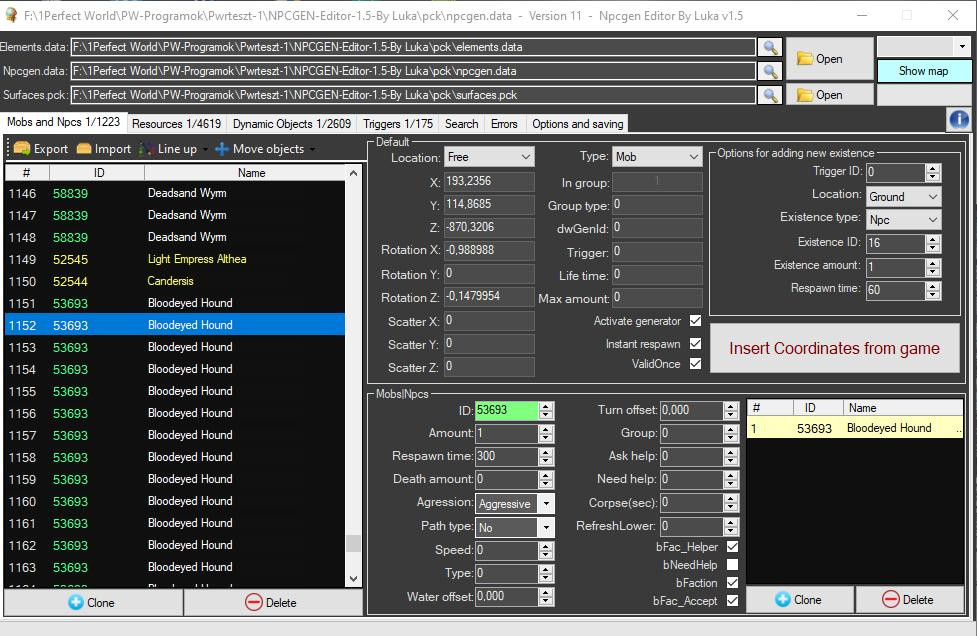Click the Surfaces.pck path field
This screenshot has height=636, width=977.
tap(413, 95)
